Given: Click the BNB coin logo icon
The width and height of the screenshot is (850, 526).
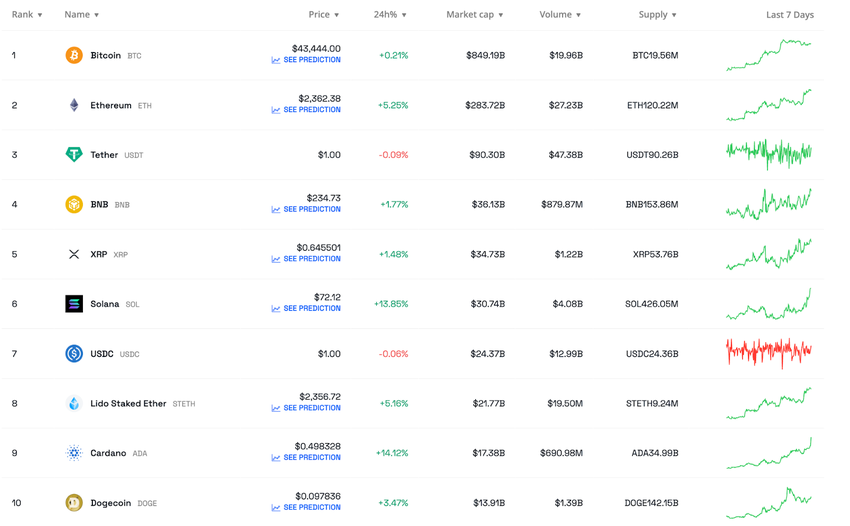Looking at the screenshot, I should [x=74, y=204].
